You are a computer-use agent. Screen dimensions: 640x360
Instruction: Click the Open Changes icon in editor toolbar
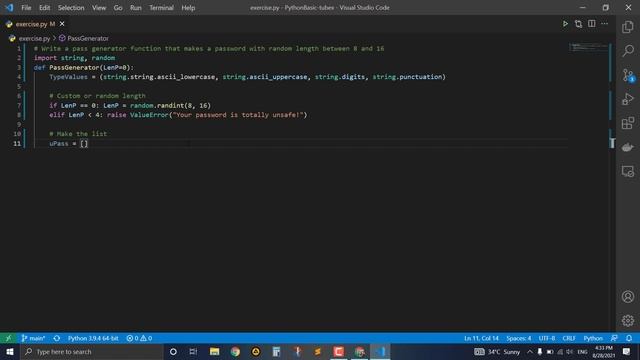578,24
